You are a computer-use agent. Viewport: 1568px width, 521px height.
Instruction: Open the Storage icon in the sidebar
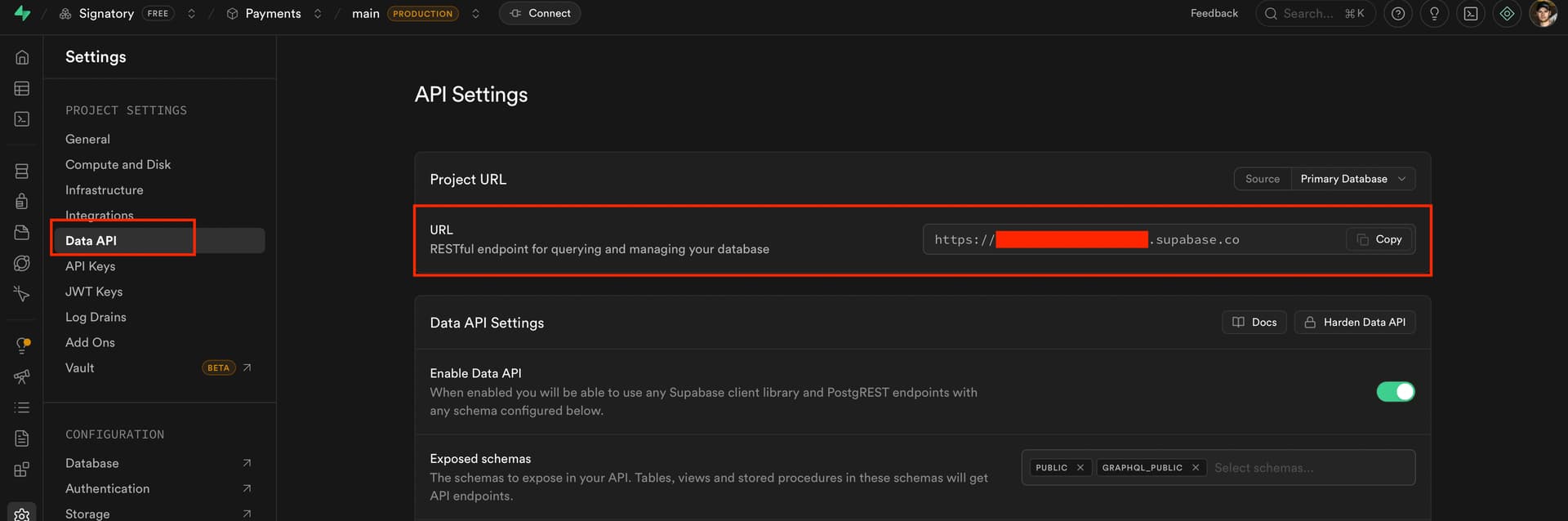(22, 233)
